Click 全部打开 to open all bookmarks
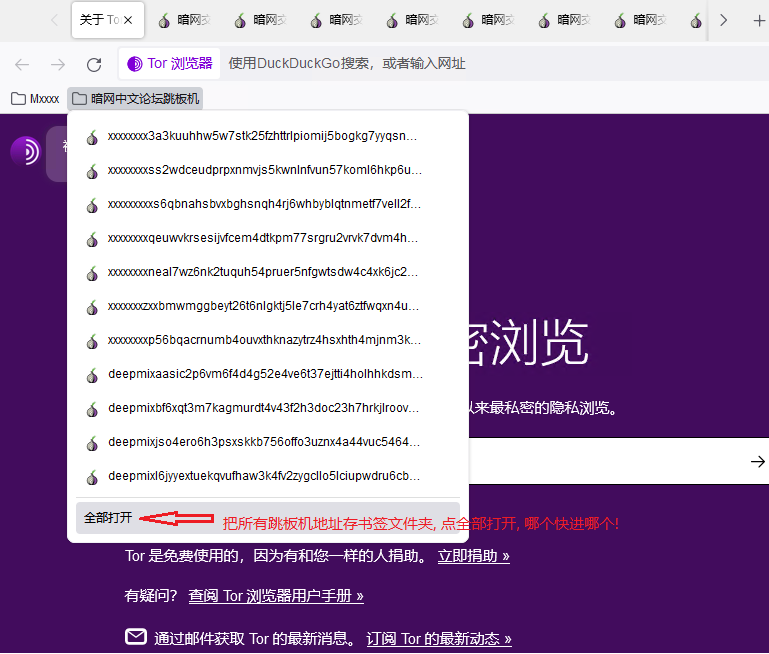This screenshot has height=654, width=769. tap(268, 518)
